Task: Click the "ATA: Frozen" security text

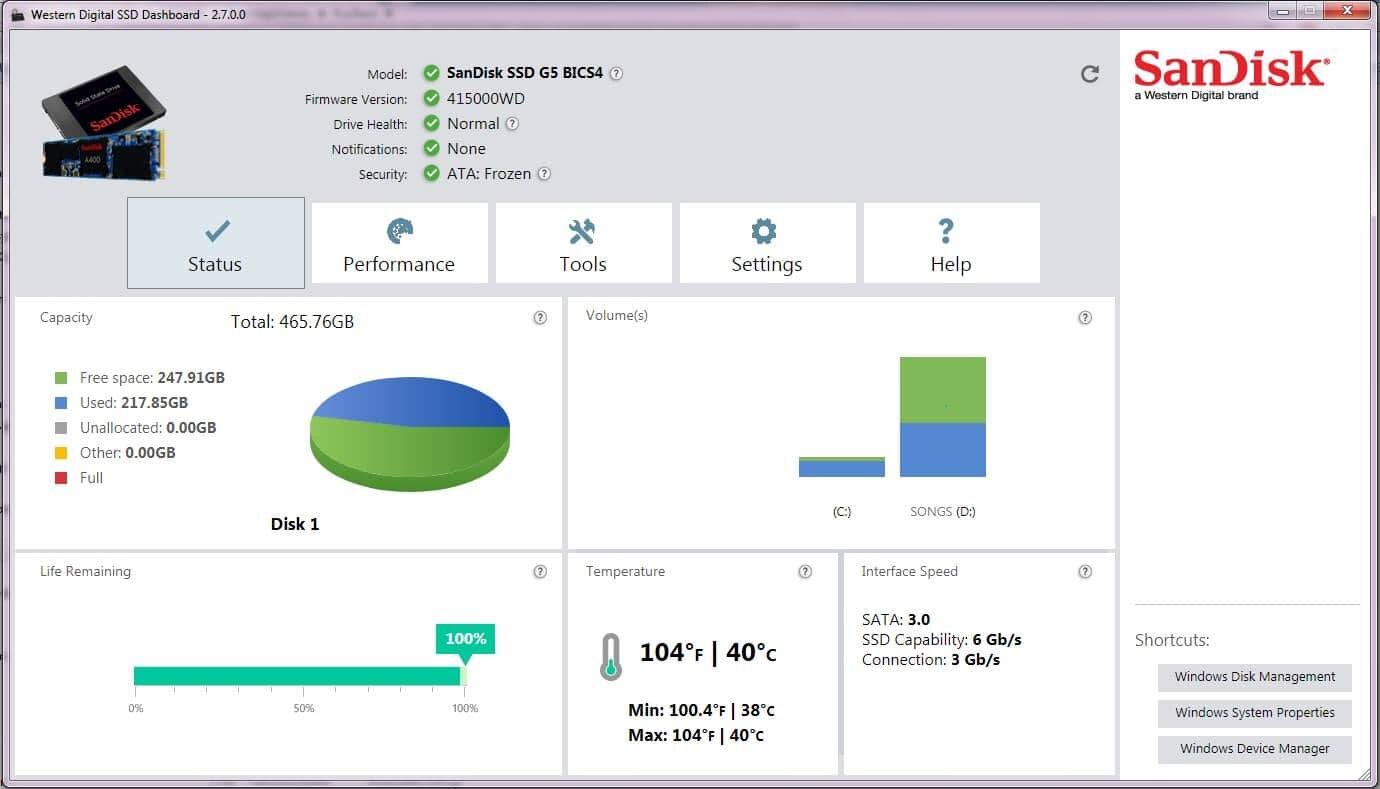Action: [490, 174]
